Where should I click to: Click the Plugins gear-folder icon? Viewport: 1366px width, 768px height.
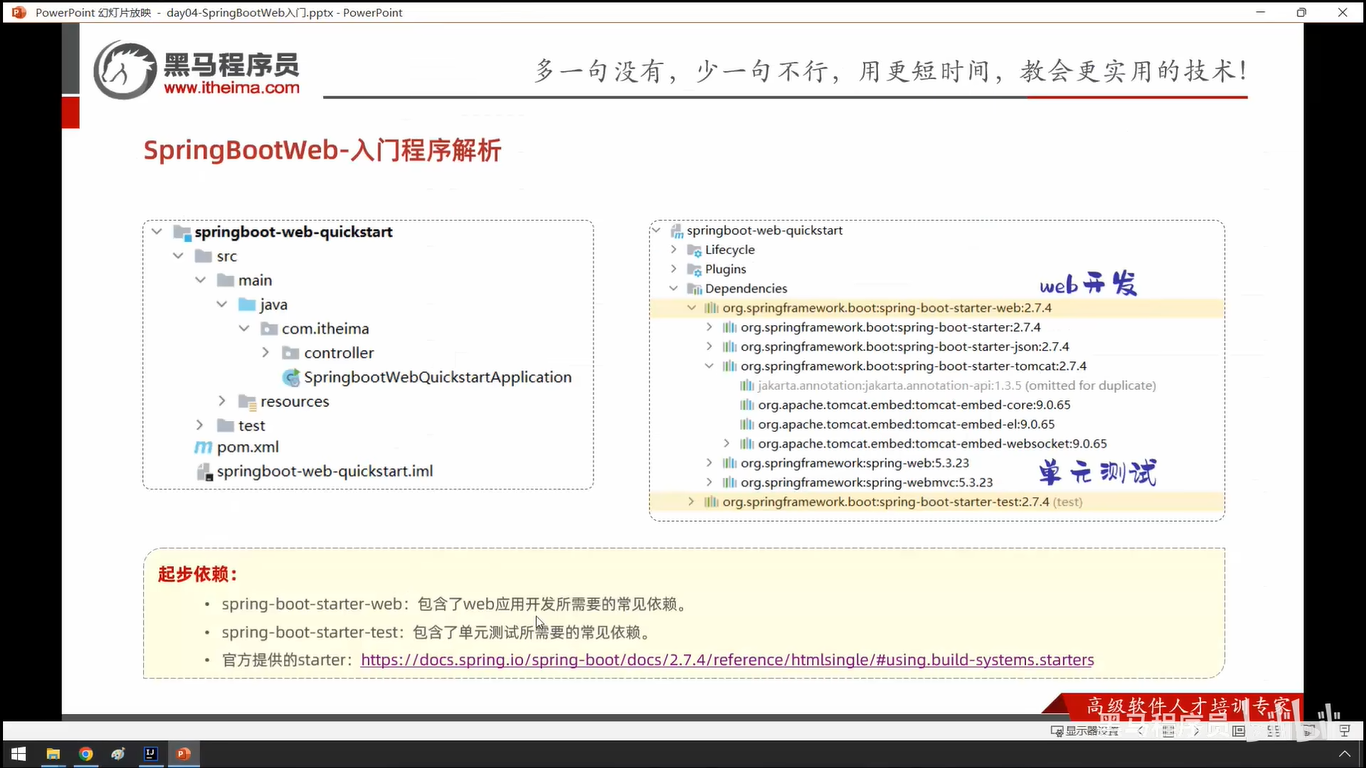point(694,269)
